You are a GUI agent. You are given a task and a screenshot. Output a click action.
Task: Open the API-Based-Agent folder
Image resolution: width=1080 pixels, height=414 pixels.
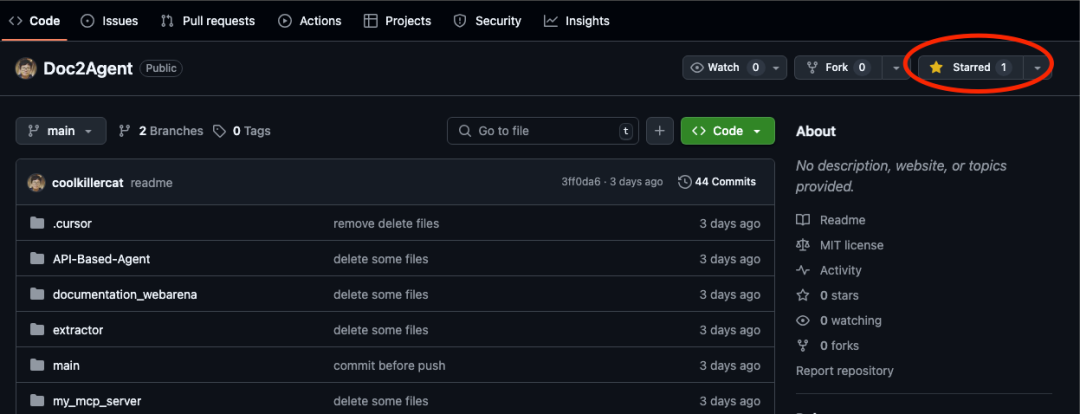pyautogui.click(x=101, y=259)
